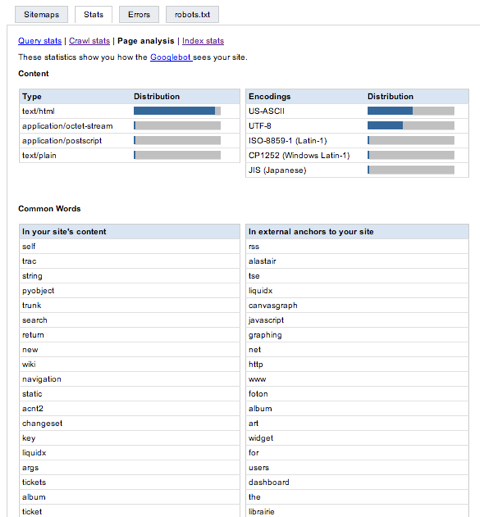The image size is (480, 517).
Task: Open the Sitemaps tab
Action: pyautogui.click(x=41, y=15)
